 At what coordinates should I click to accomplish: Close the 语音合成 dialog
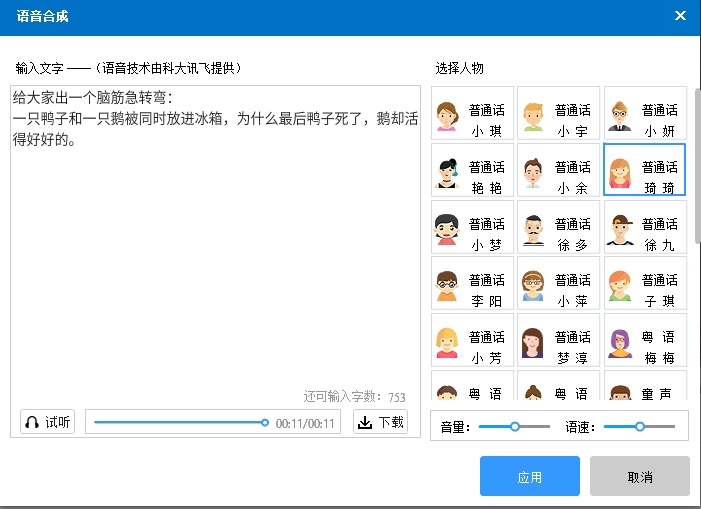(680, 16)
